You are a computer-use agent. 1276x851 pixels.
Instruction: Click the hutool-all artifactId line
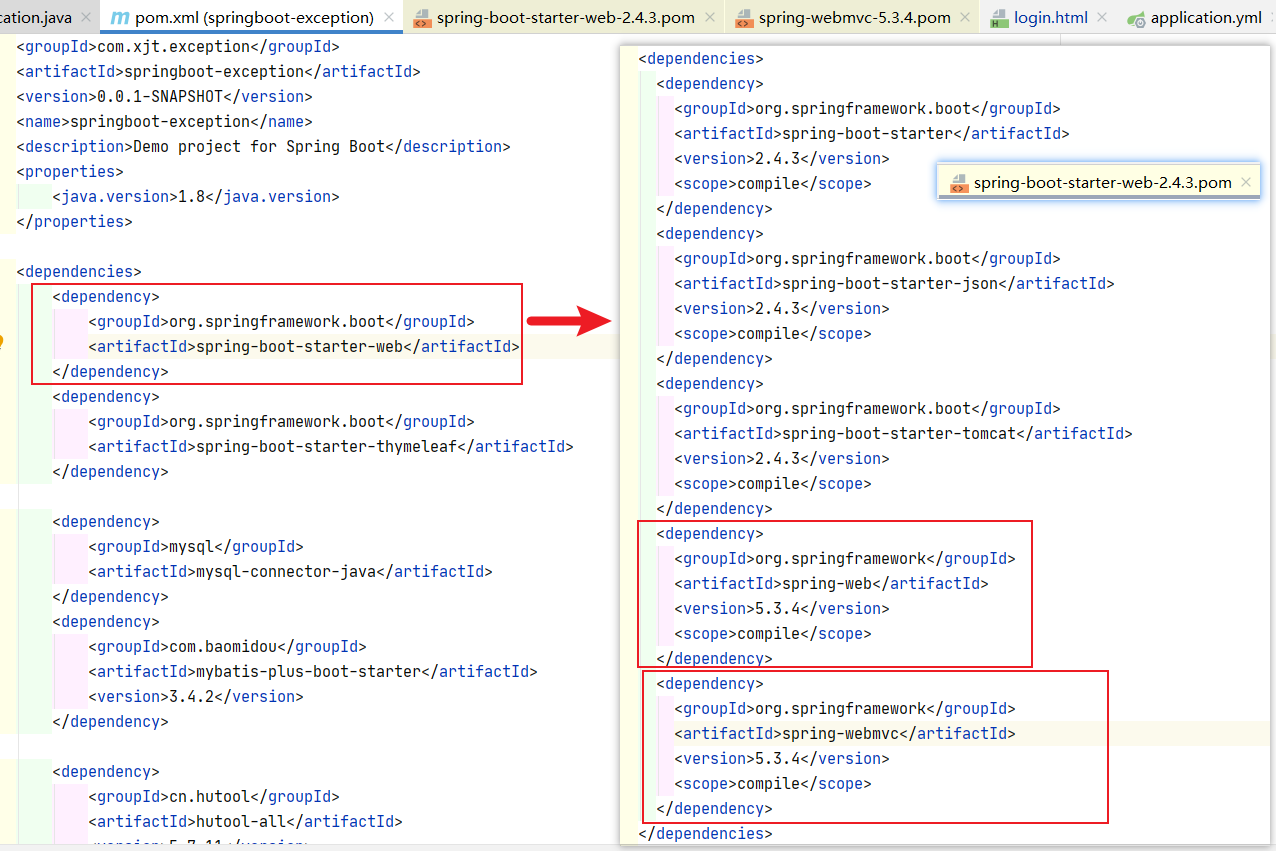click(245, 822)
